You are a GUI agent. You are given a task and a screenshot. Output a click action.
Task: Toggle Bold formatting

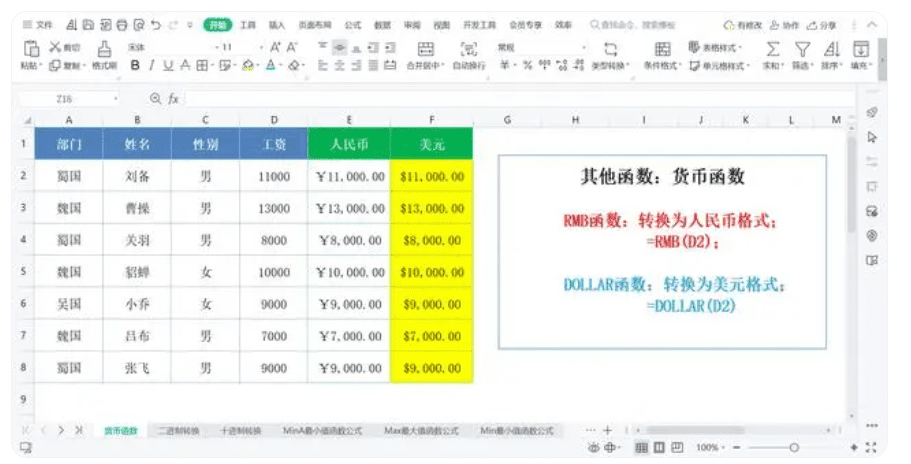click(x=132, y=65)
